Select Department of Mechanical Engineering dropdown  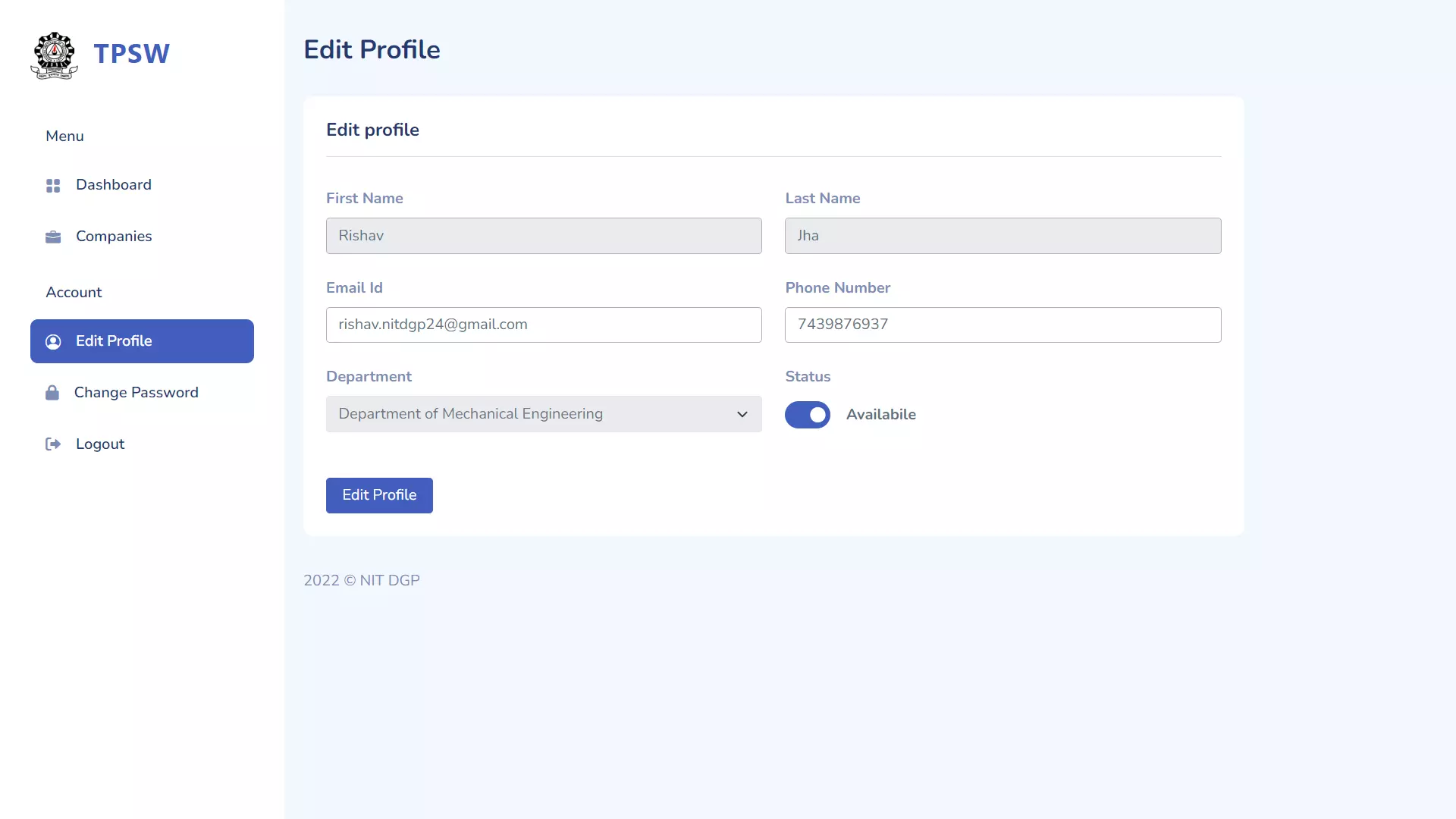click(543, 413)
